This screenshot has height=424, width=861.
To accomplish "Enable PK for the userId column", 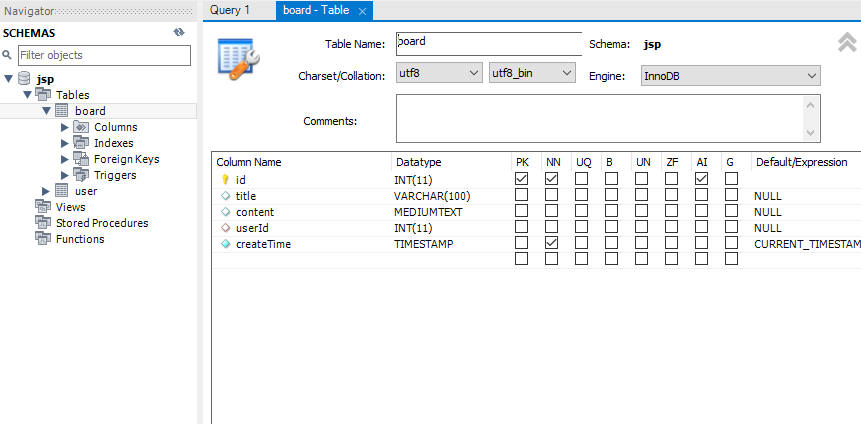I will pyautogui.click(x=522, y=226).
